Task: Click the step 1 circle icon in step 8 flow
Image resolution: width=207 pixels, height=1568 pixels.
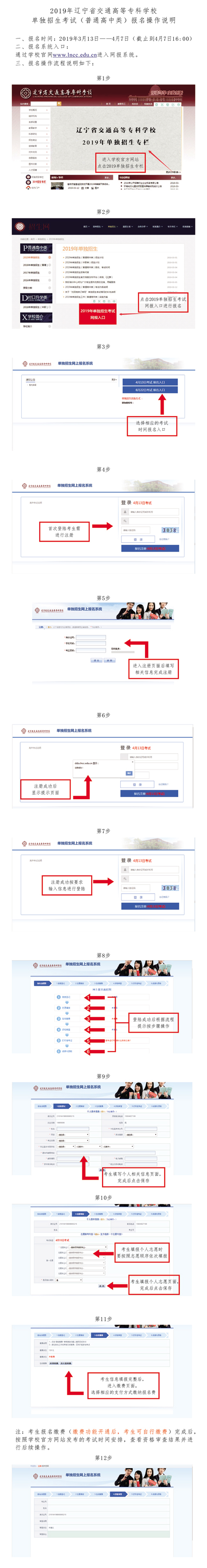Action: click(x=59, y=997)
